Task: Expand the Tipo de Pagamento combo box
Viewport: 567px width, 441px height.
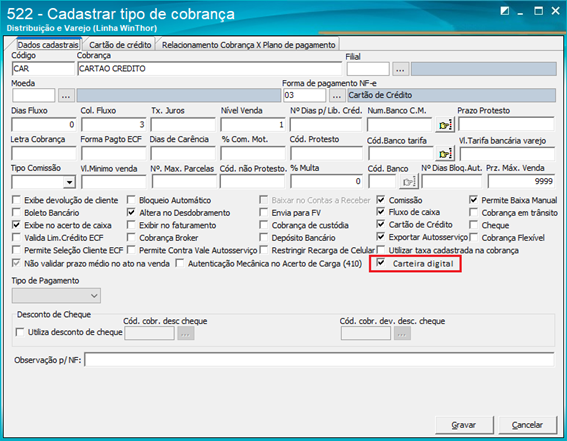Action: (56, 296)
